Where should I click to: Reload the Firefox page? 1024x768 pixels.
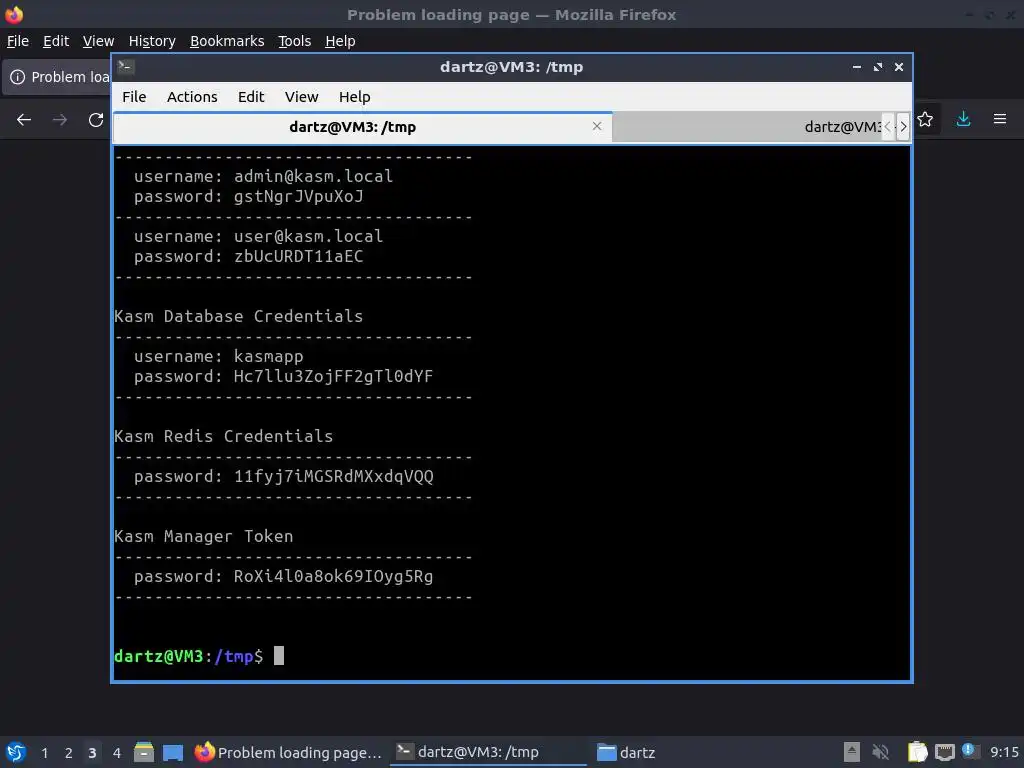96,120
